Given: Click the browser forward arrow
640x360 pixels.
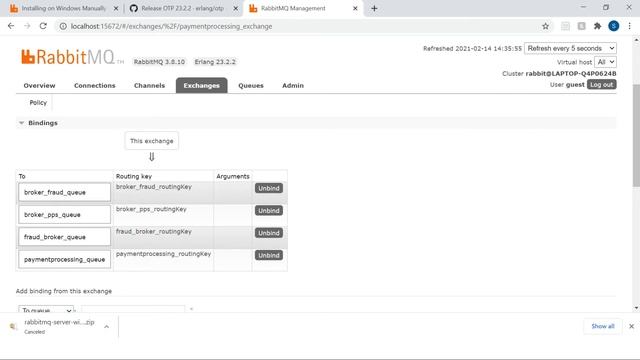Looking at the screenshot, I should pos(27,26).
